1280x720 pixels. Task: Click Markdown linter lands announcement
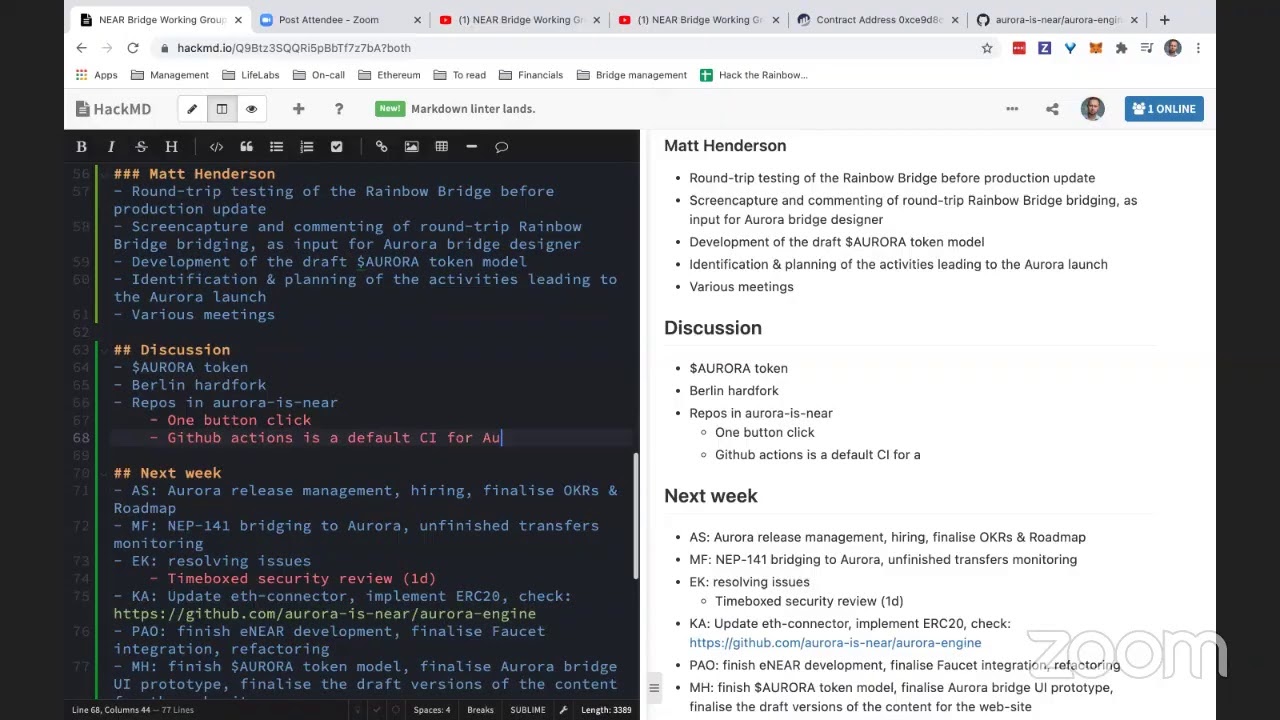(473, 109)
